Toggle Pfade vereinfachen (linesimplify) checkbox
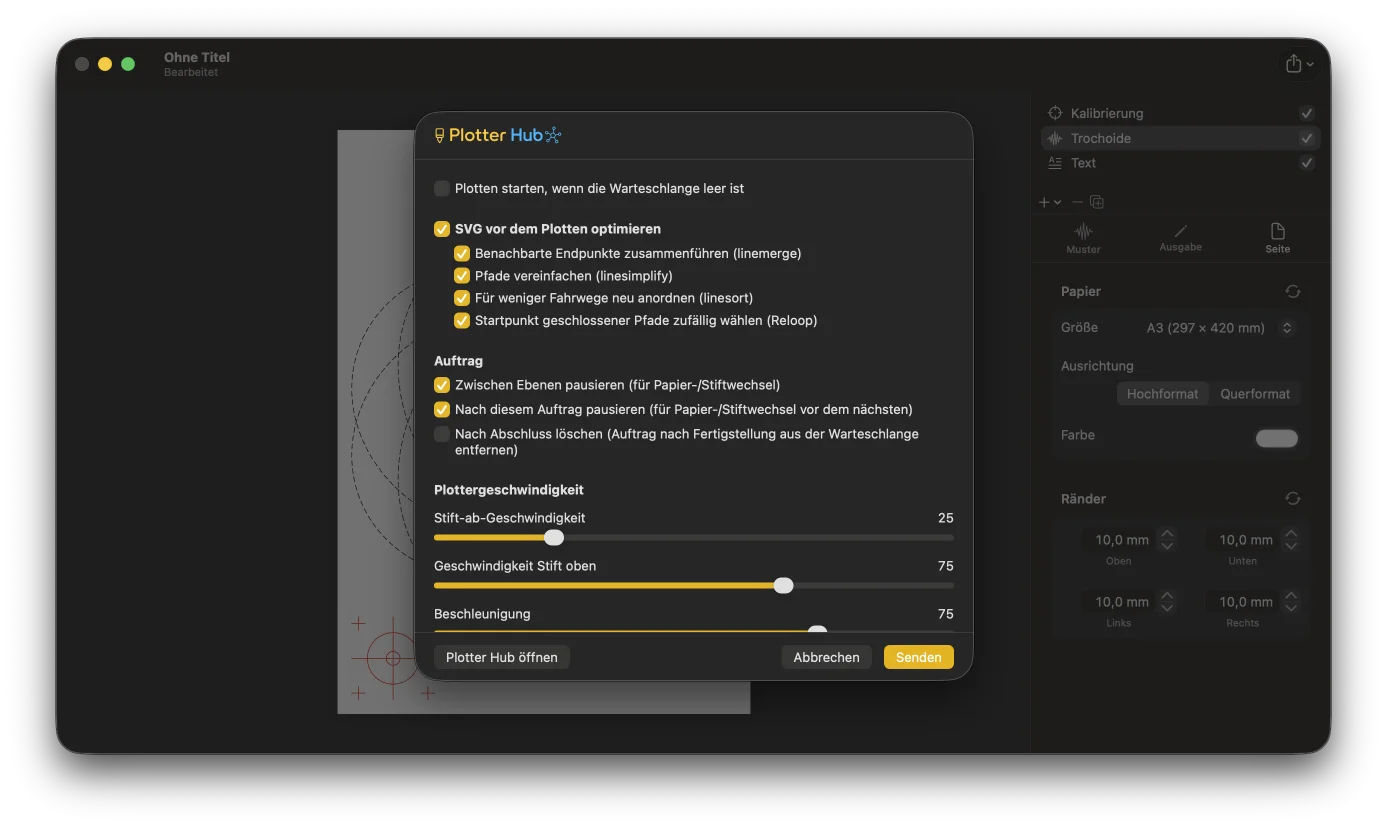This screenshot has width=1387, height=828. [x=462, y=276]
